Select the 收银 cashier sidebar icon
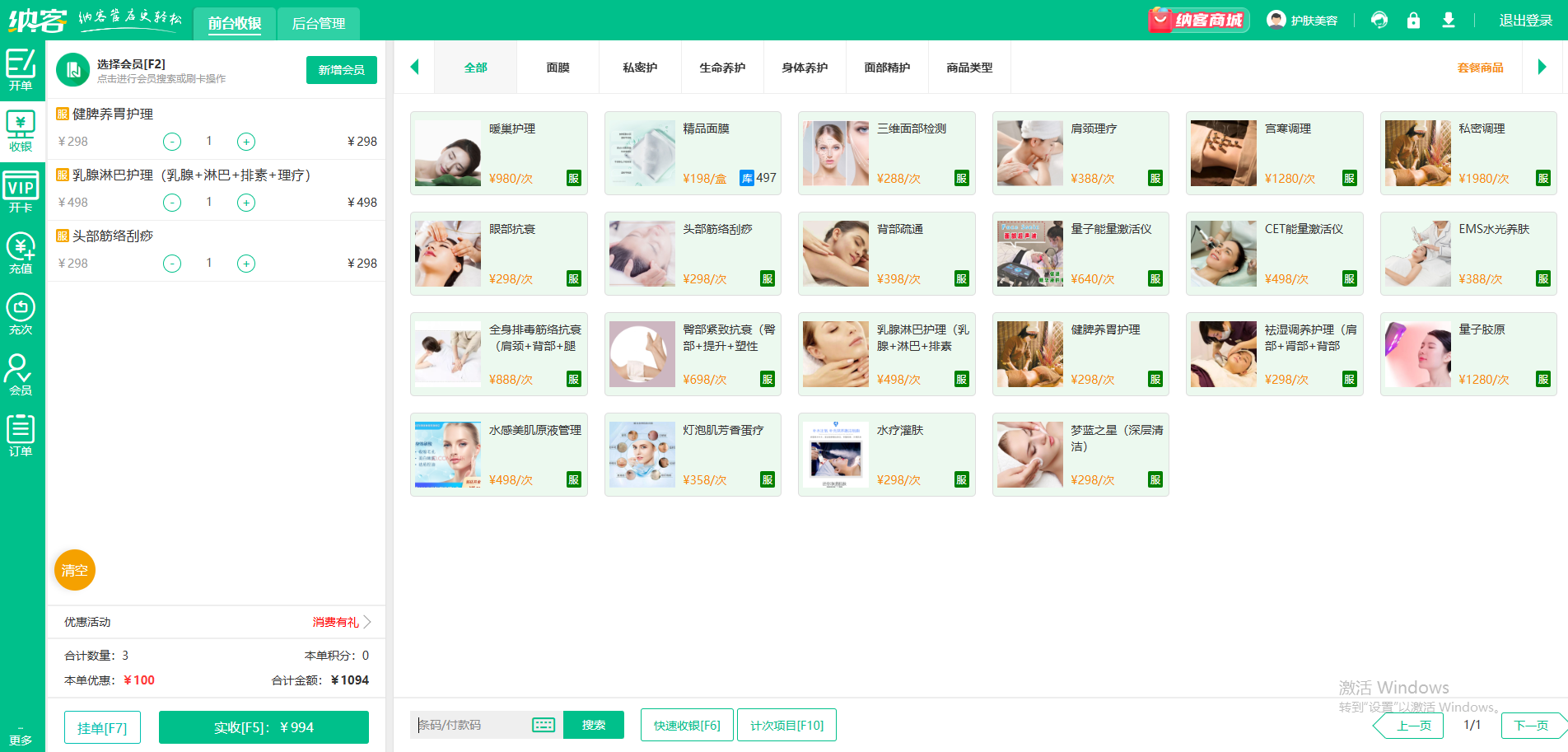Screen dimensions: 1568x752 coord(21,132)
